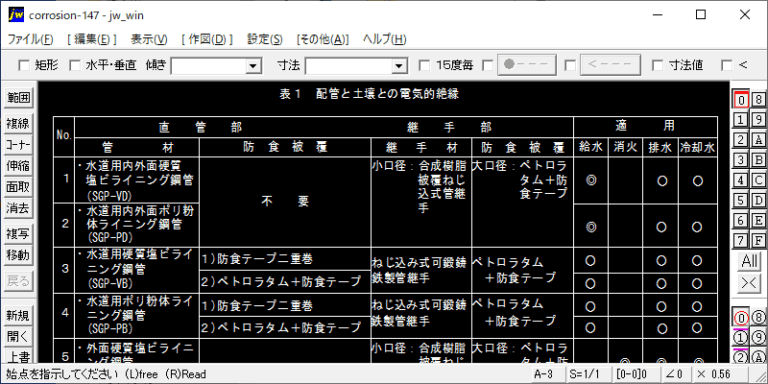Open the 設定(S) menu
Image resolution: width=768 pixels, height=384 pixels.
point(264,39)
